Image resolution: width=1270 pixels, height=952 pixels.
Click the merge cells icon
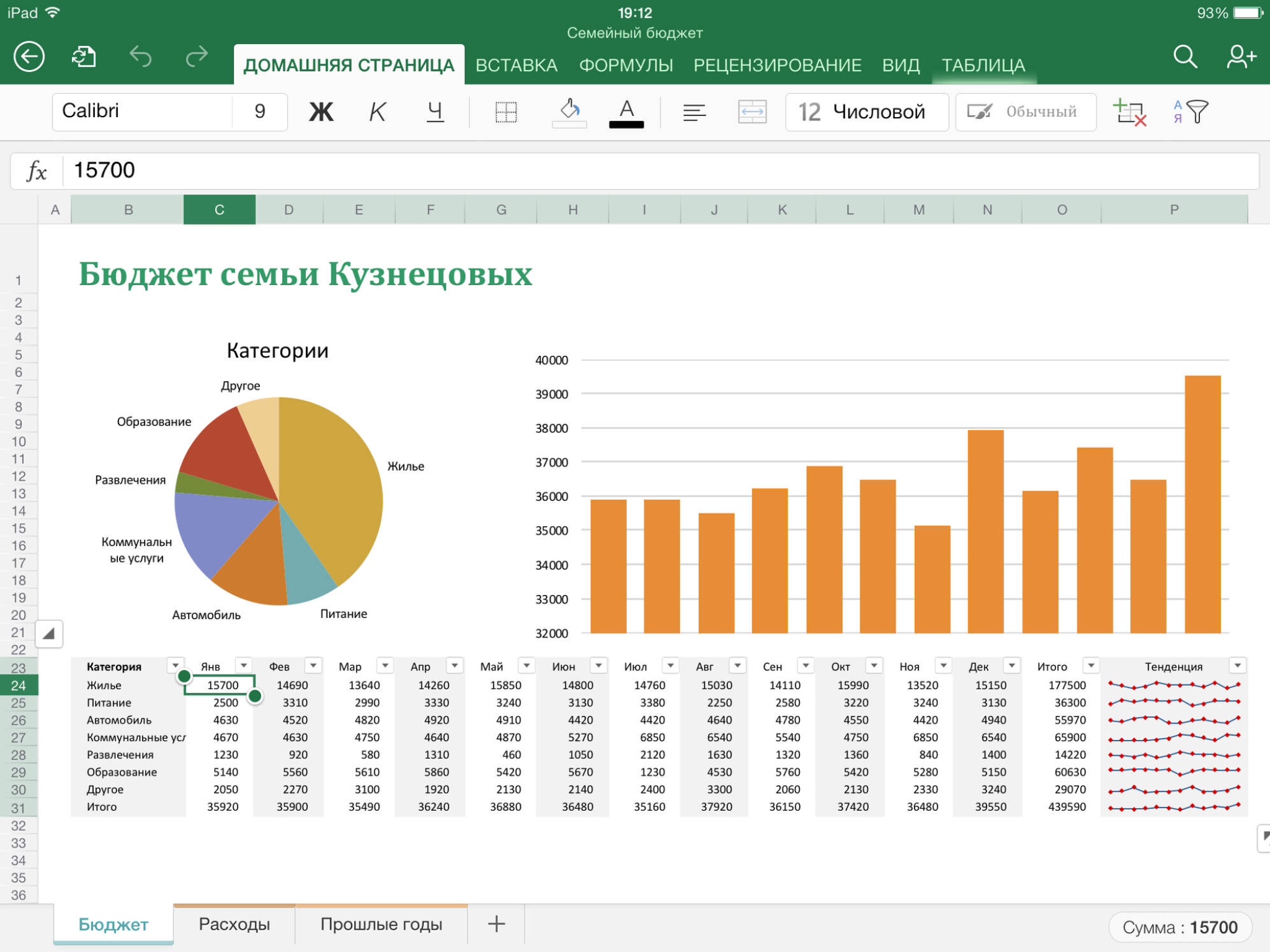pos(752,112)
